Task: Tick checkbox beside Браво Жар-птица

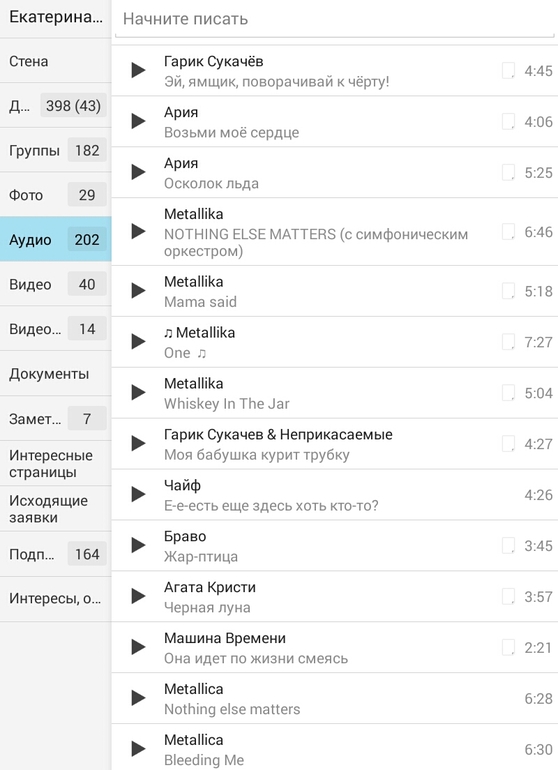Action: pos(508,545)
